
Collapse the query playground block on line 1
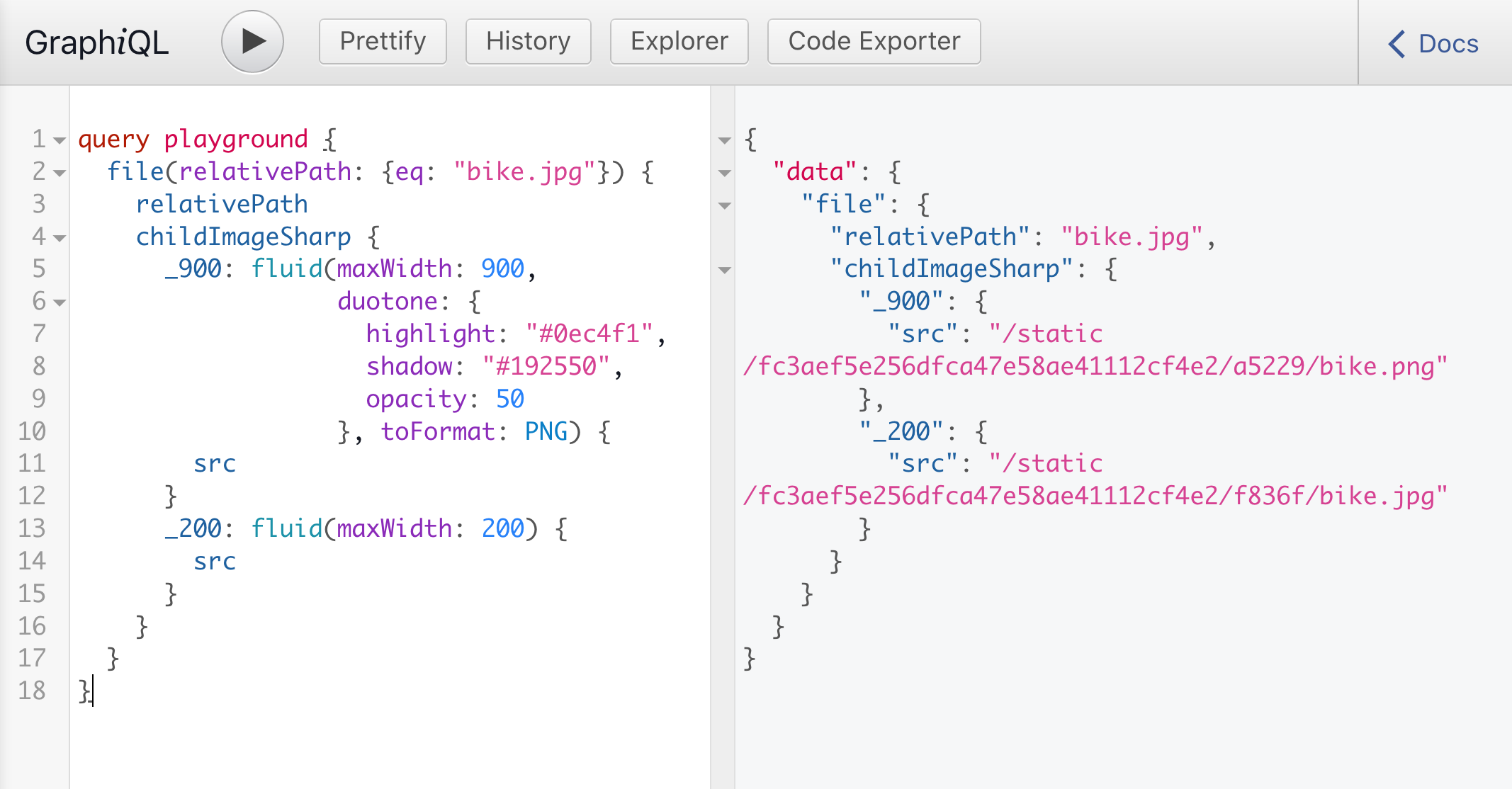point(60,140)
